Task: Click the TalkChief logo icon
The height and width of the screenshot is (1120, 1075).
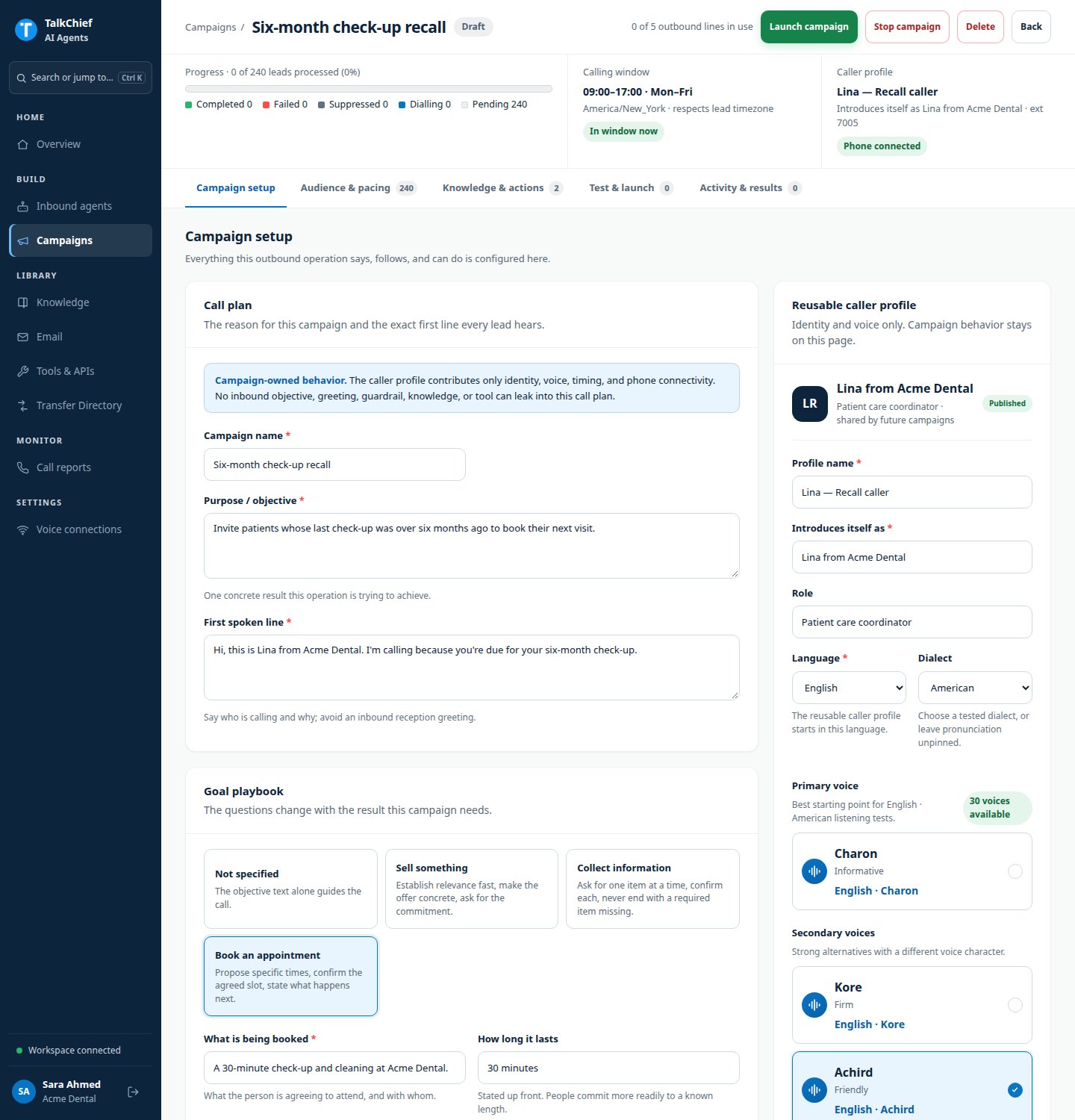Action: [26, 30]
